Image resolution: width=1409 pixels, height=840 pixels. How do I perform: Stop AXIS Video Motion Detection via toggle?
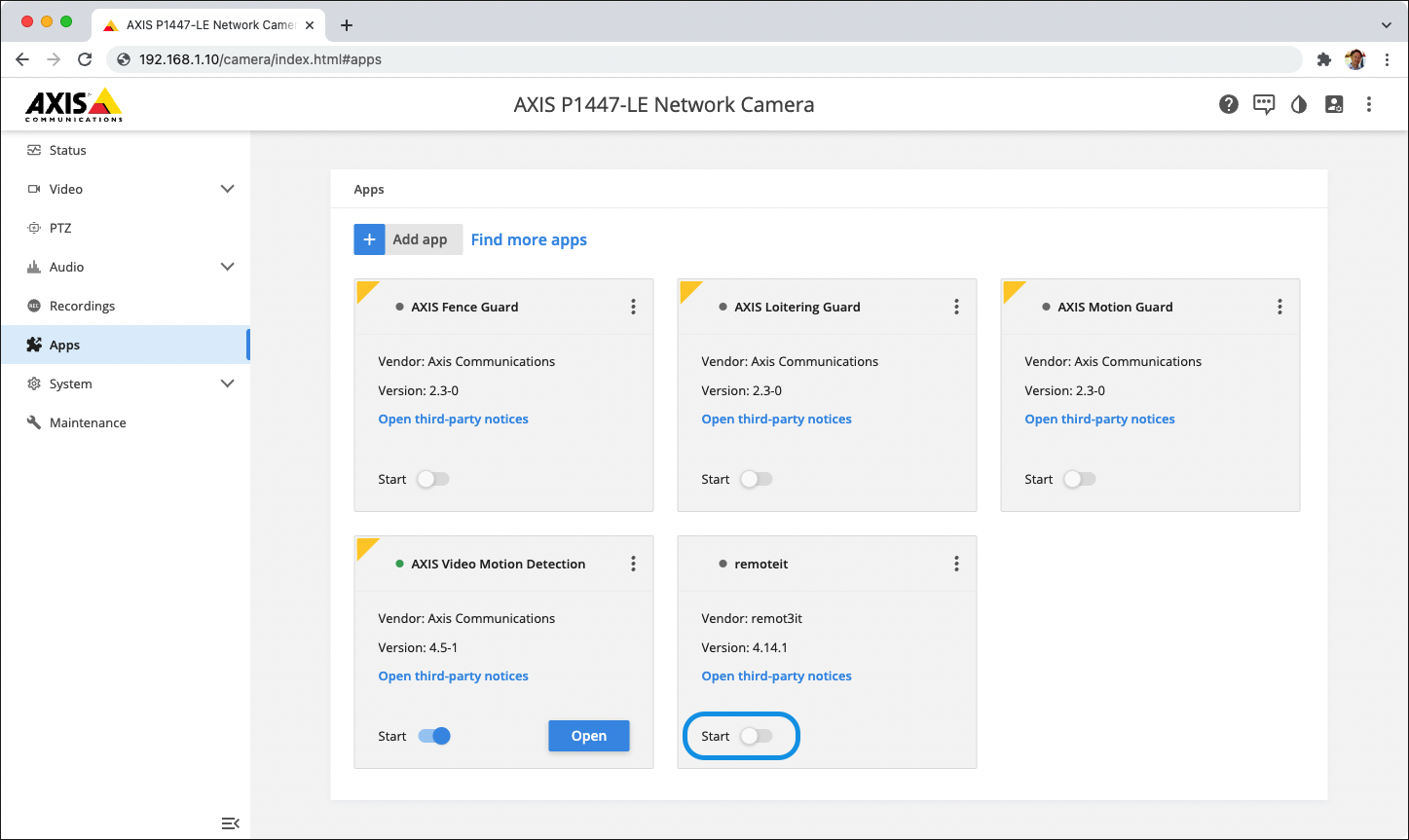pos(434,736)
